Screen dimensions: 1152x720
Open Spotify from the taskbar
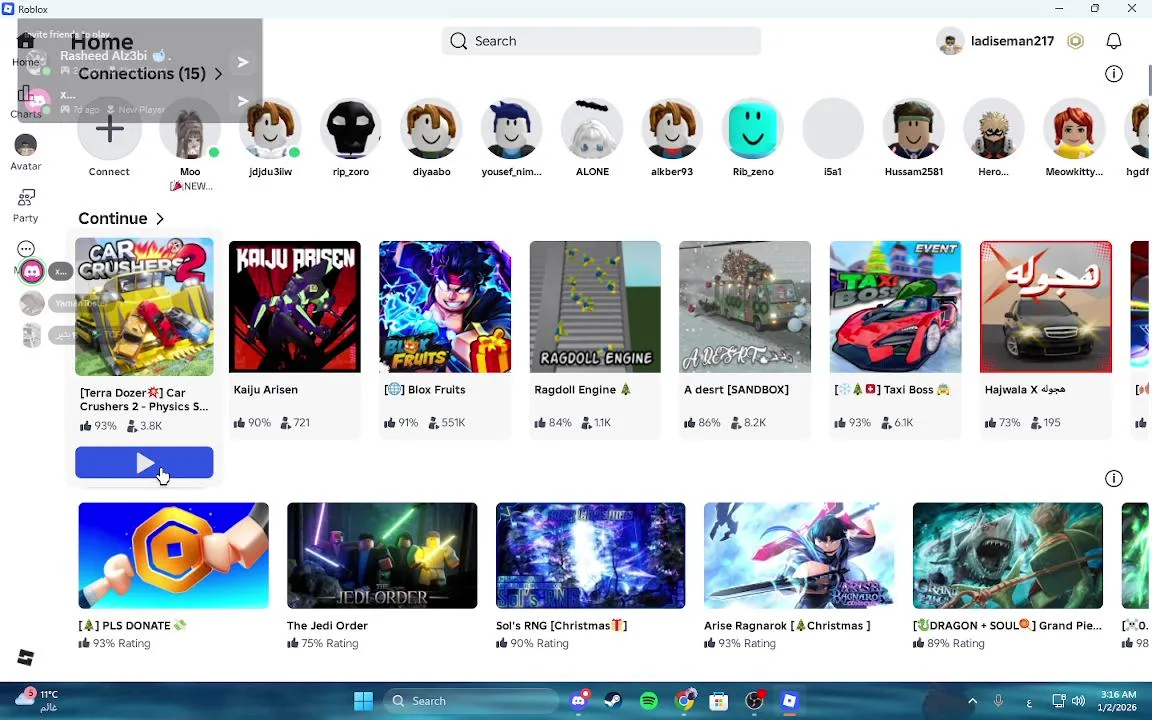click(648, 701)
